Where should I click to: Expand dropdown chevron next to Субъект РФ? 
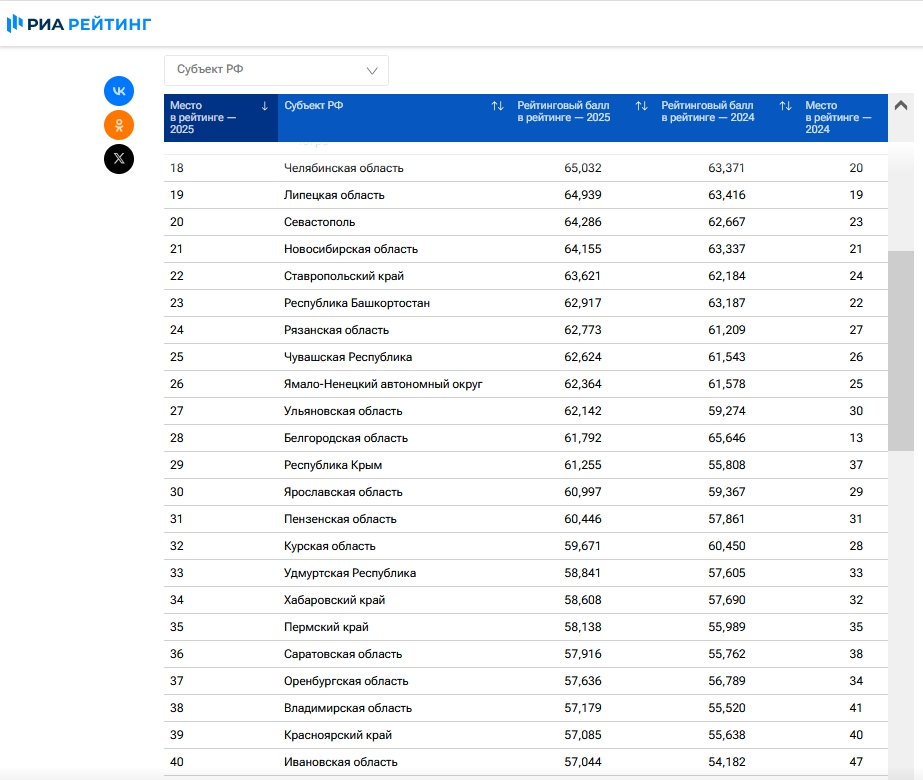click(x=372, y=71)
